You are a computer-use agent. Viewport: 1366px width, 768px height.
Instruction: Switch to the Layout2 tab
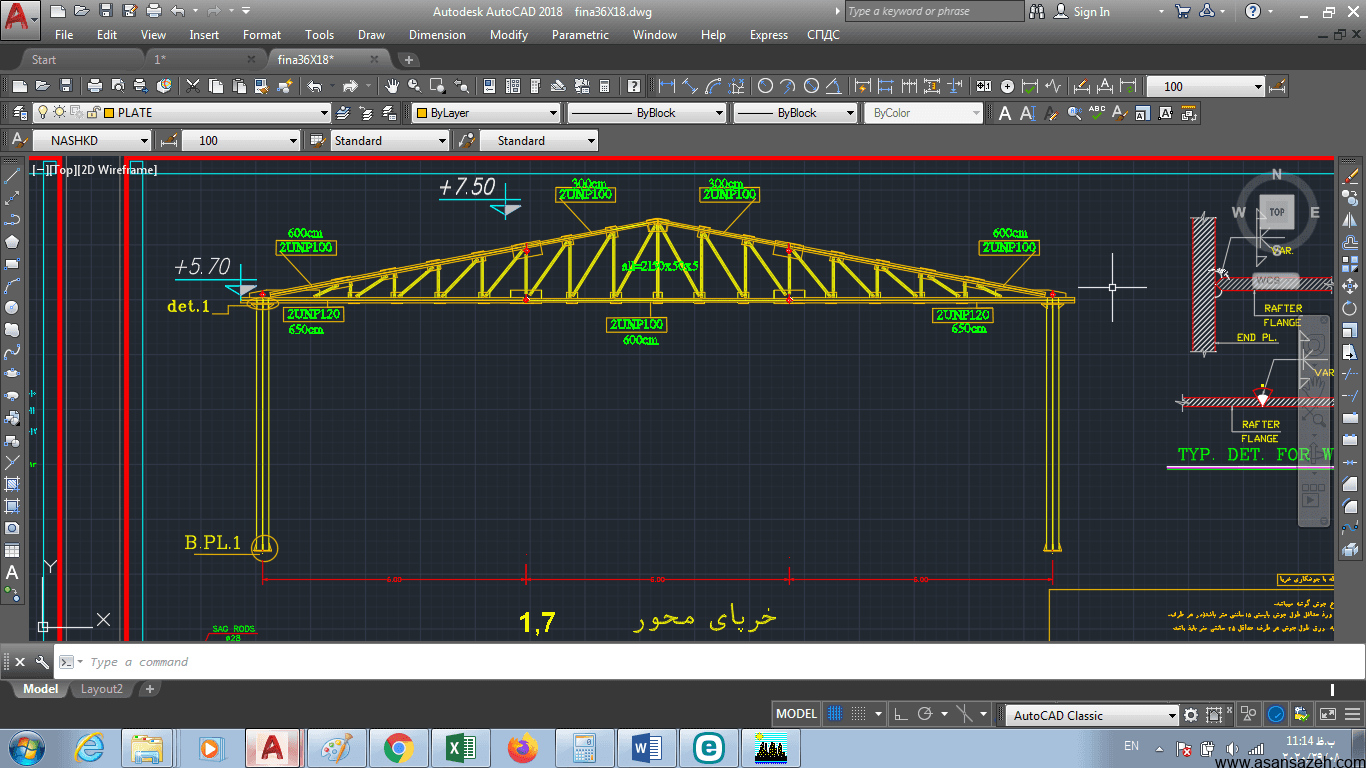point(102,689)
